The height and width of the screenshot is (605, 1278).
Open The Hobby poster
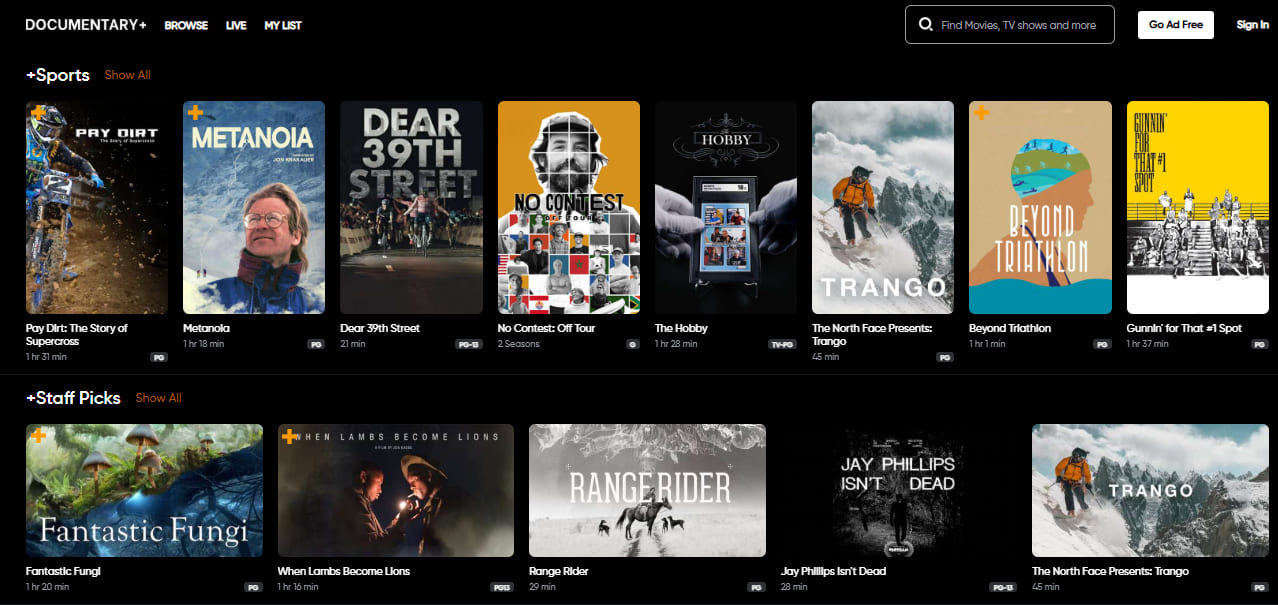tap(726, 207)
